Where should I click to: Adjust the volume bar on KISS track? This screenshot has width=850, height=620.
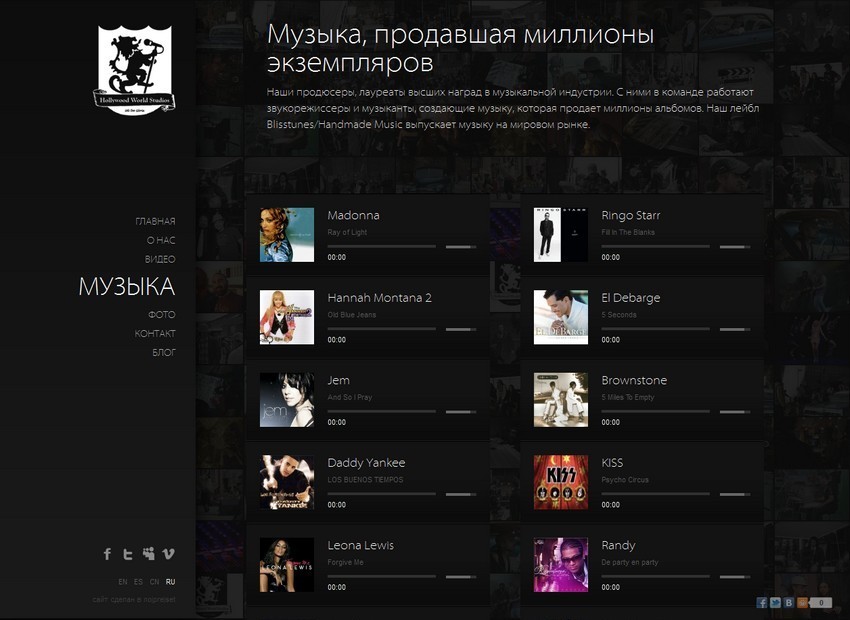click(734, 493)
